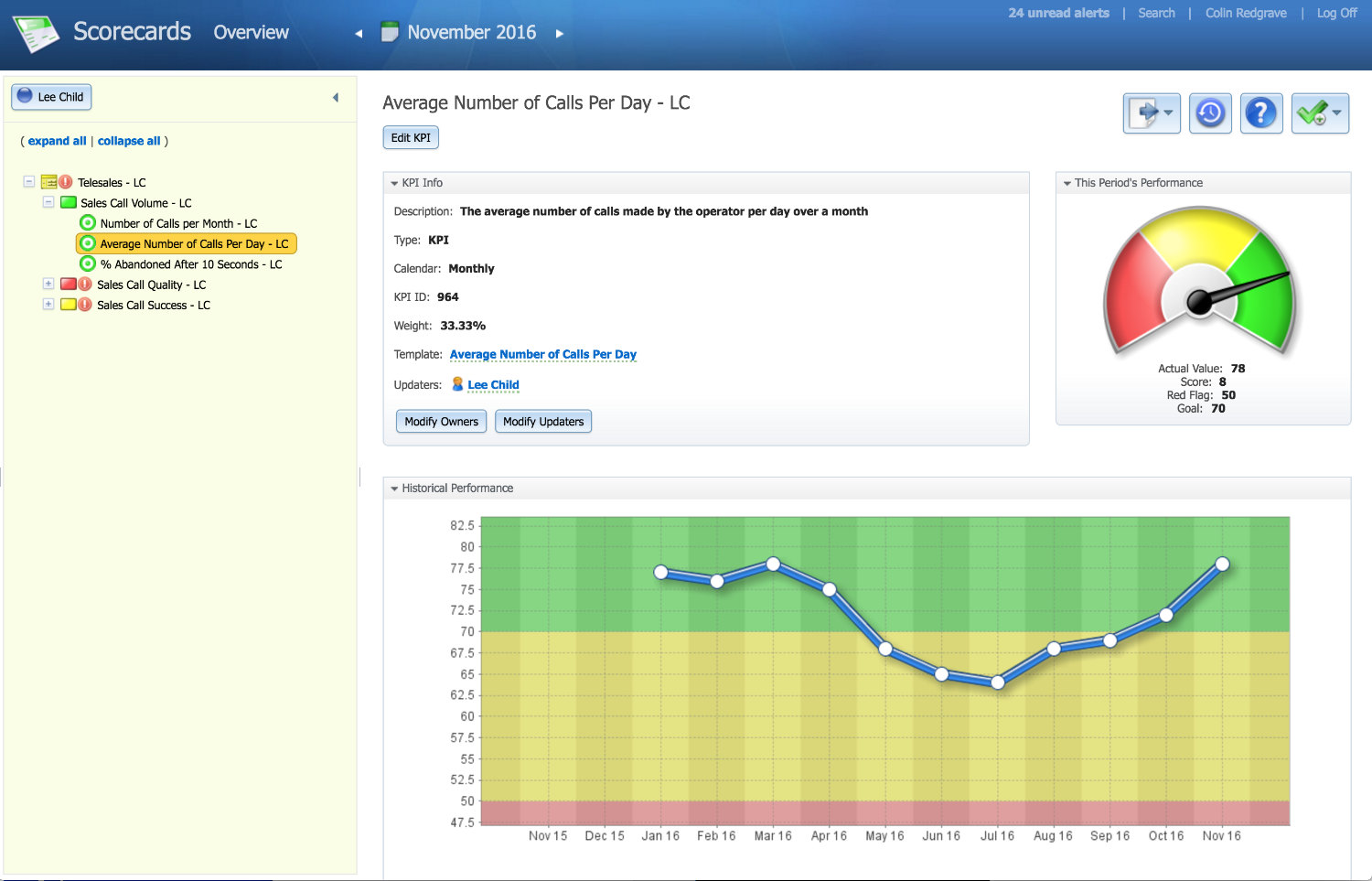The width and height of the screenshot is (1372, 881).
Task: Click the Nov 16 data point on chart
Action: coord(1222,564)
